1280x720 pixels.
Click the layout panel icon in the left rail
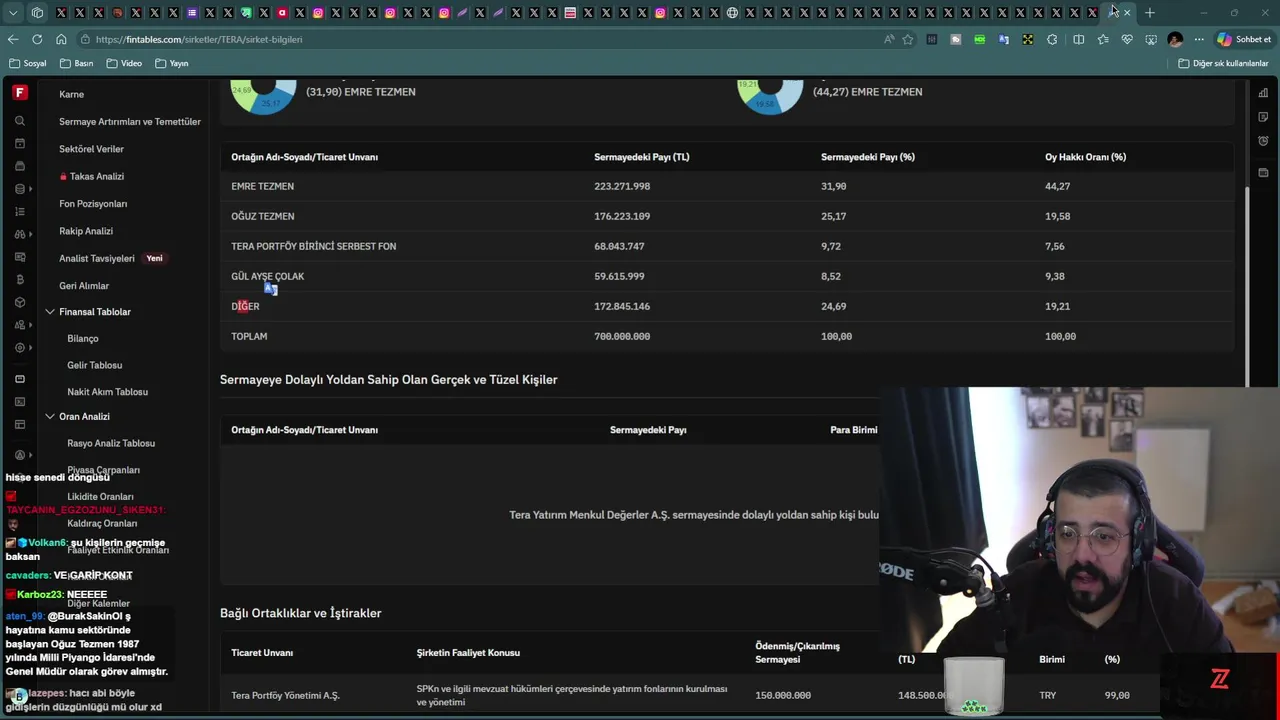(20, 425)
